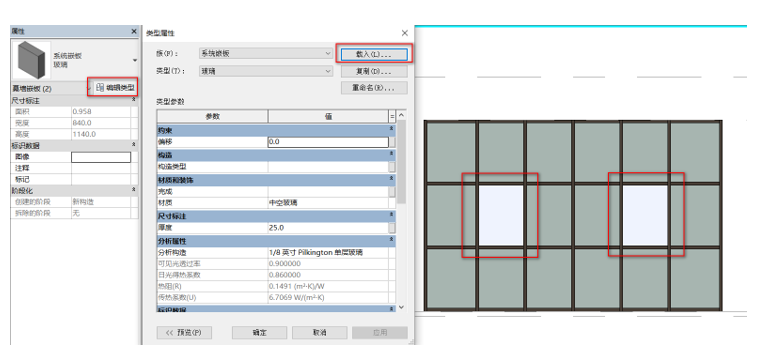Click the 值 column header
Screen dimensions: 770x363
pos(328,116)
